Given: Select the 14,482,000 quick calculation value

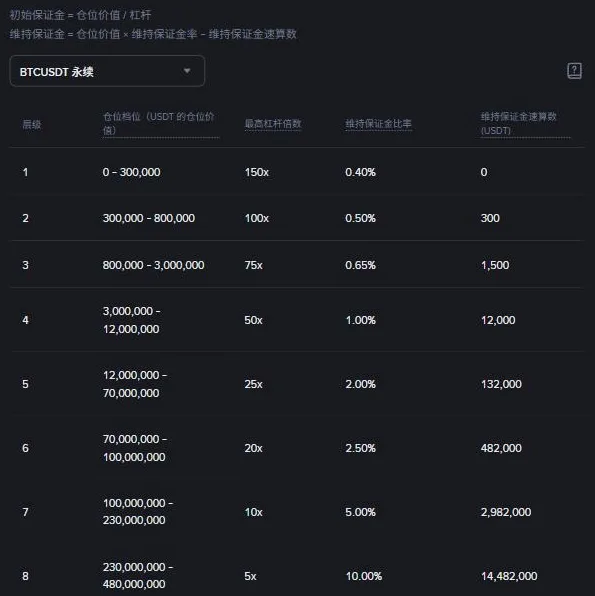Looking at the screenshot, I should click(509, 576).
